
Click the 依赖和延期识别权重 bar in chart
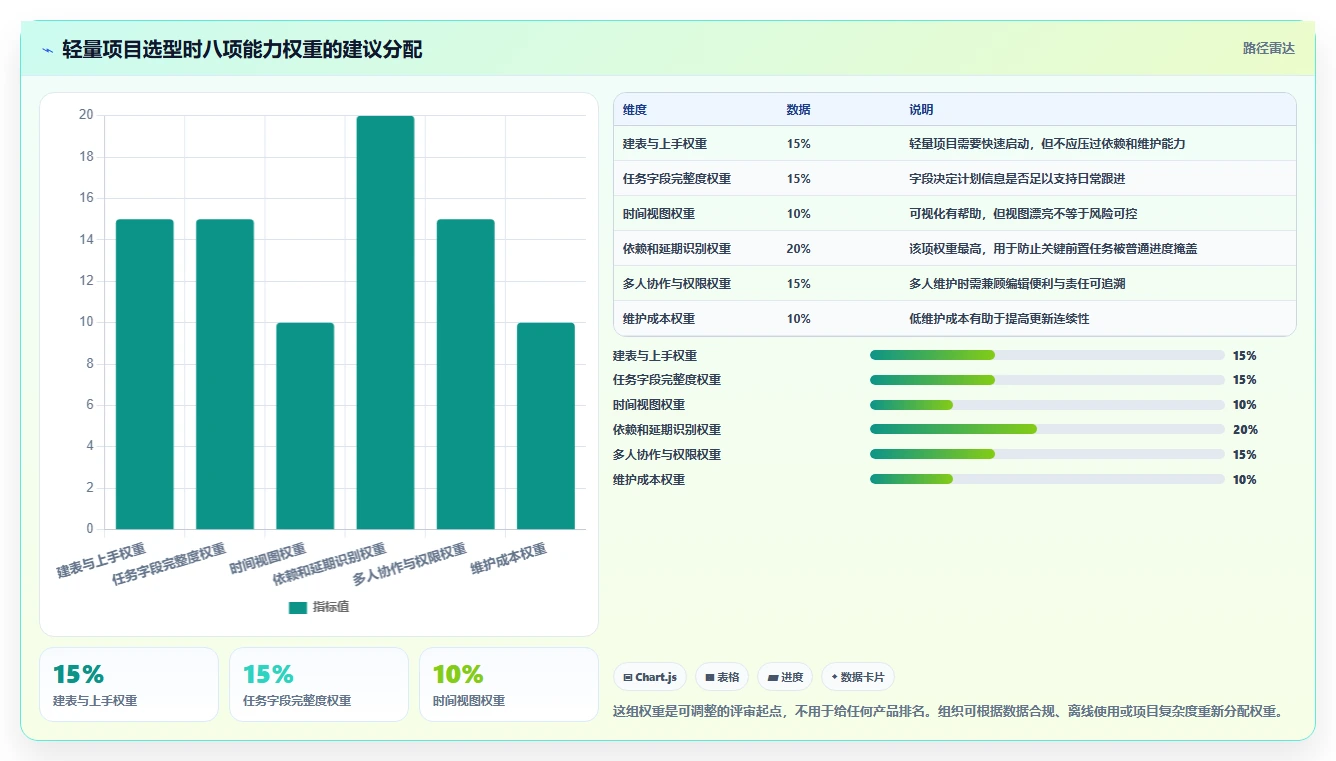[385, 322]
